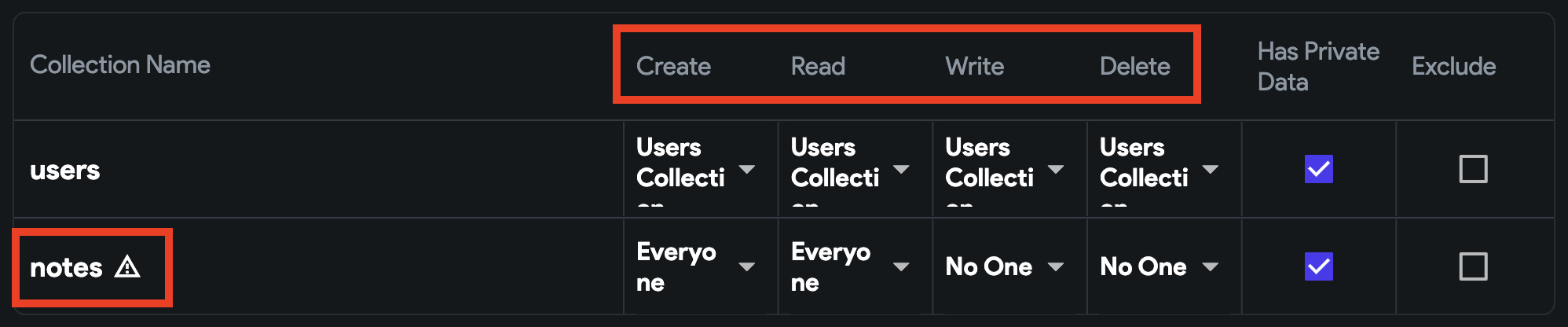Image resolution: width=1568 pixels, height=327 pixels.
Task: Click the Create column header
Action: click(673, 66)
